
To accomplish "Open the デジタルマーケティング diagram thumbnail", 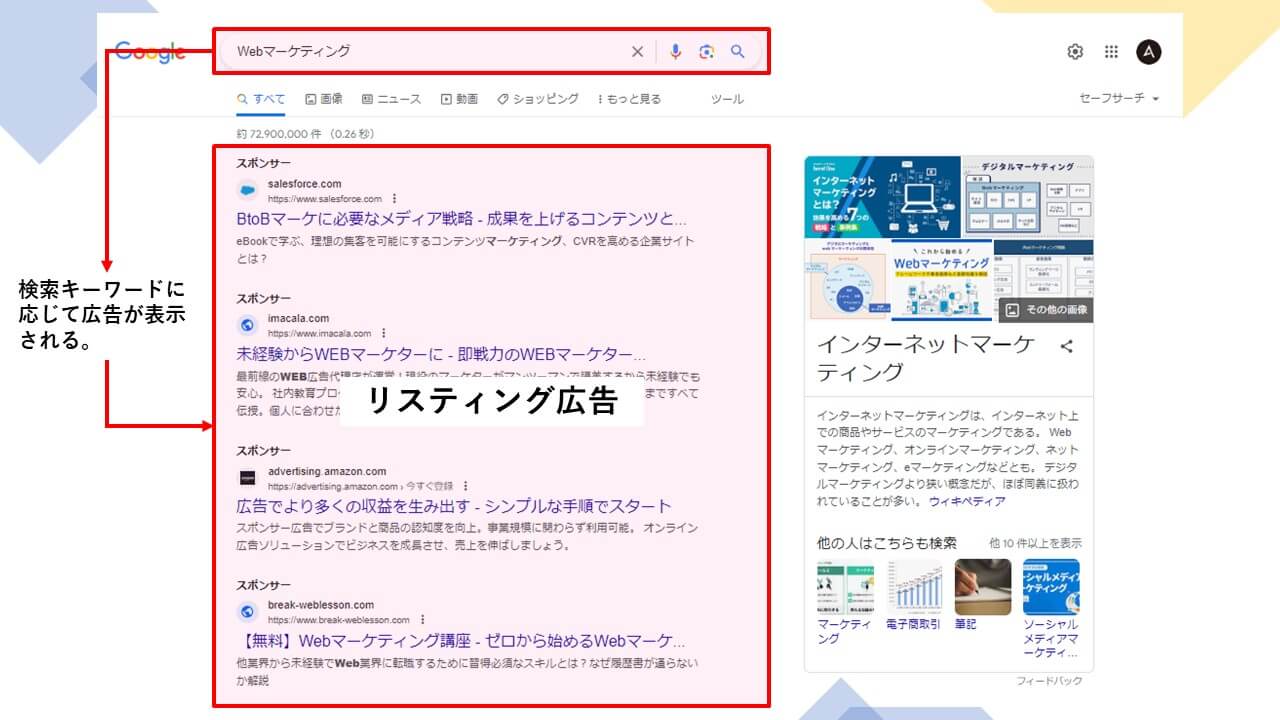I will [x=1028, y=197].
